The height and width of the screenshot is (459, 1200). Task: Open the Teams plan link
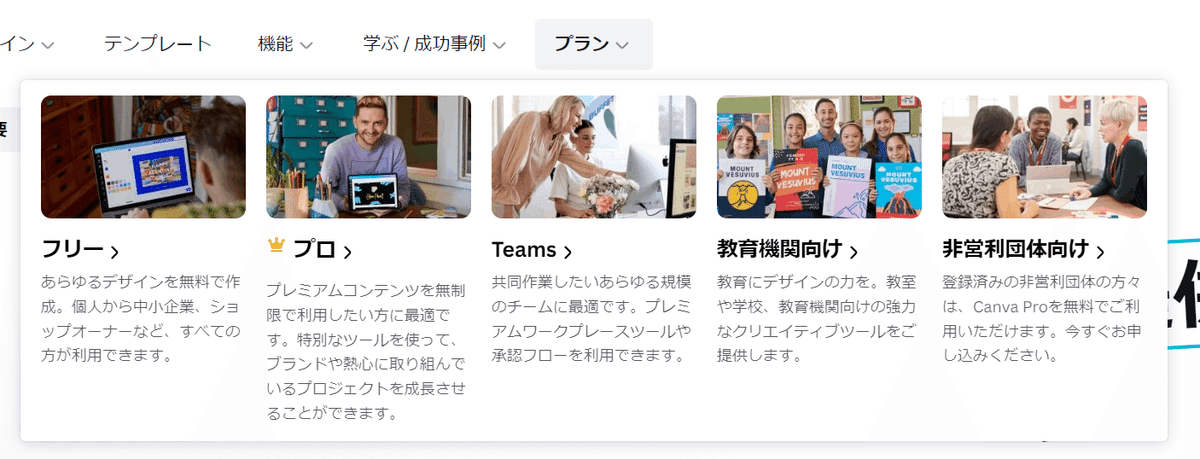click(532, 250)
